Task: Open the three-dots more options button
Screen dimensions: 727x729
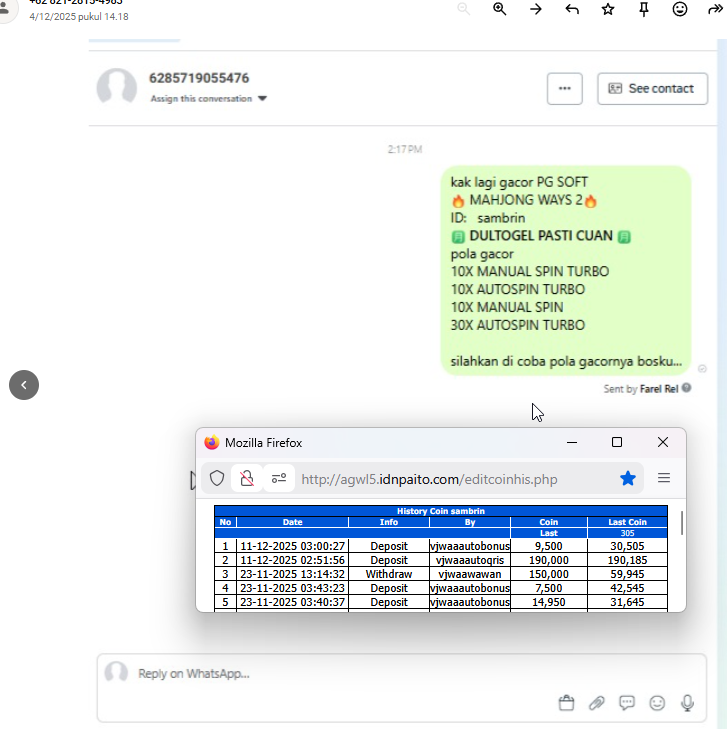Action: (x=565, y=88)
